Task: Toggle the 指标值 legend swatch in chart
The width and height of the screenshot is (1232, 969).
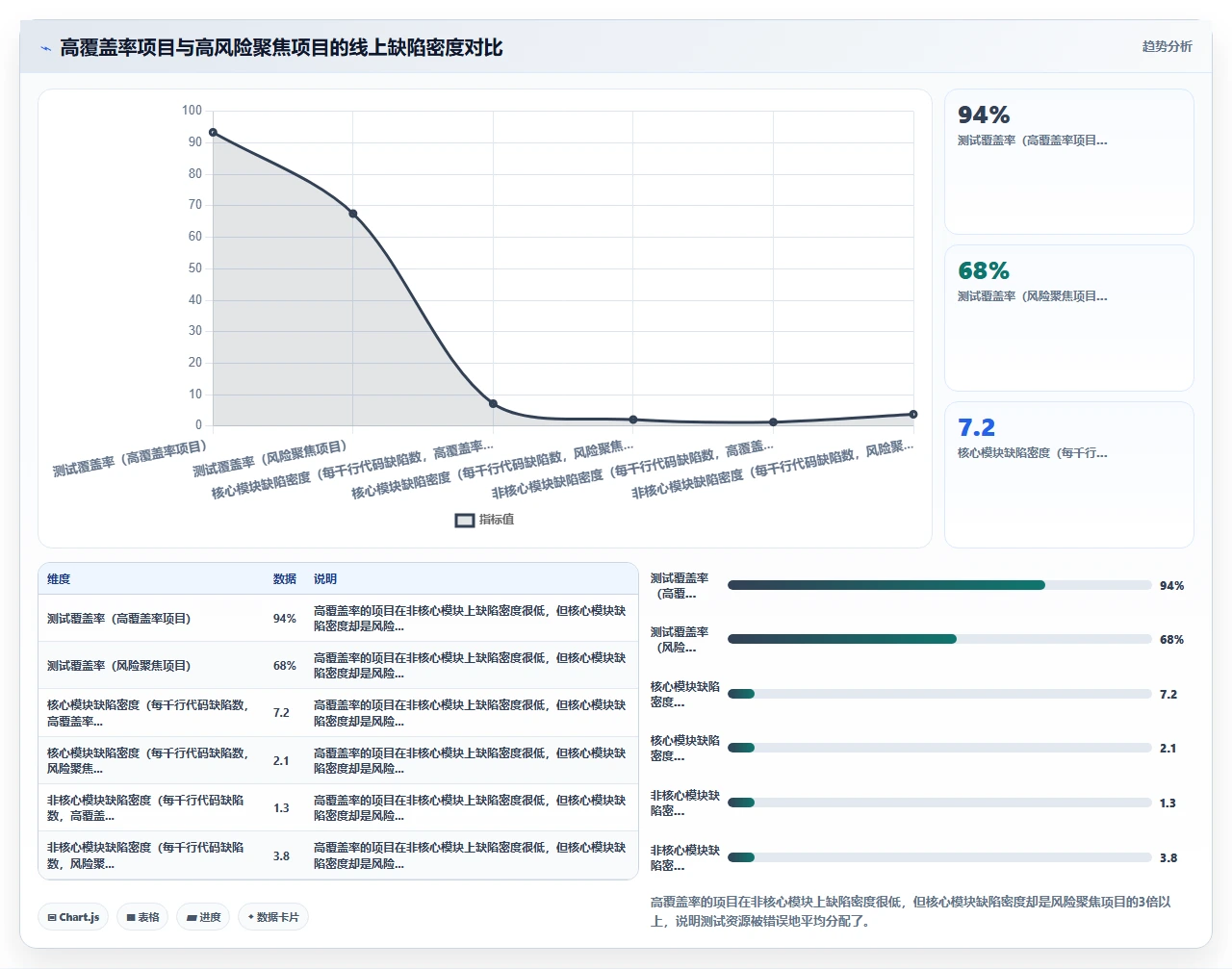Action: coord(465,520)
